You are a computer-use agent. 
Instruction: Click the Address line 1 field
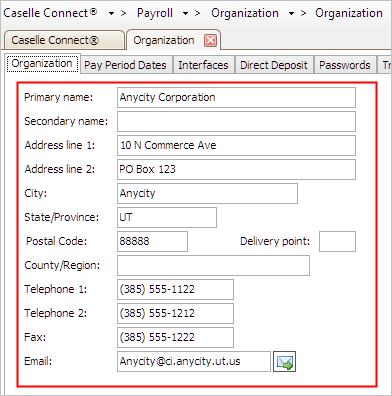click(236, 145)
